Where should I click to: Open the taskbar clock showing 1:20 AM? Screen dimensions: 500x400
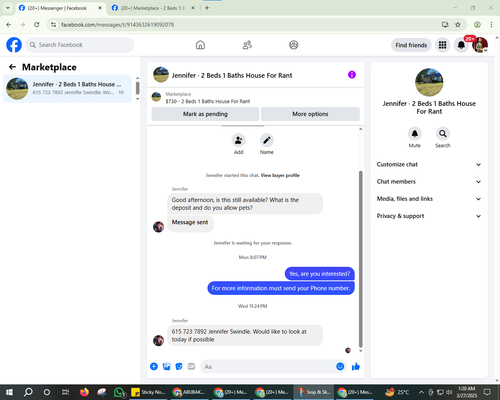[467, 392]
